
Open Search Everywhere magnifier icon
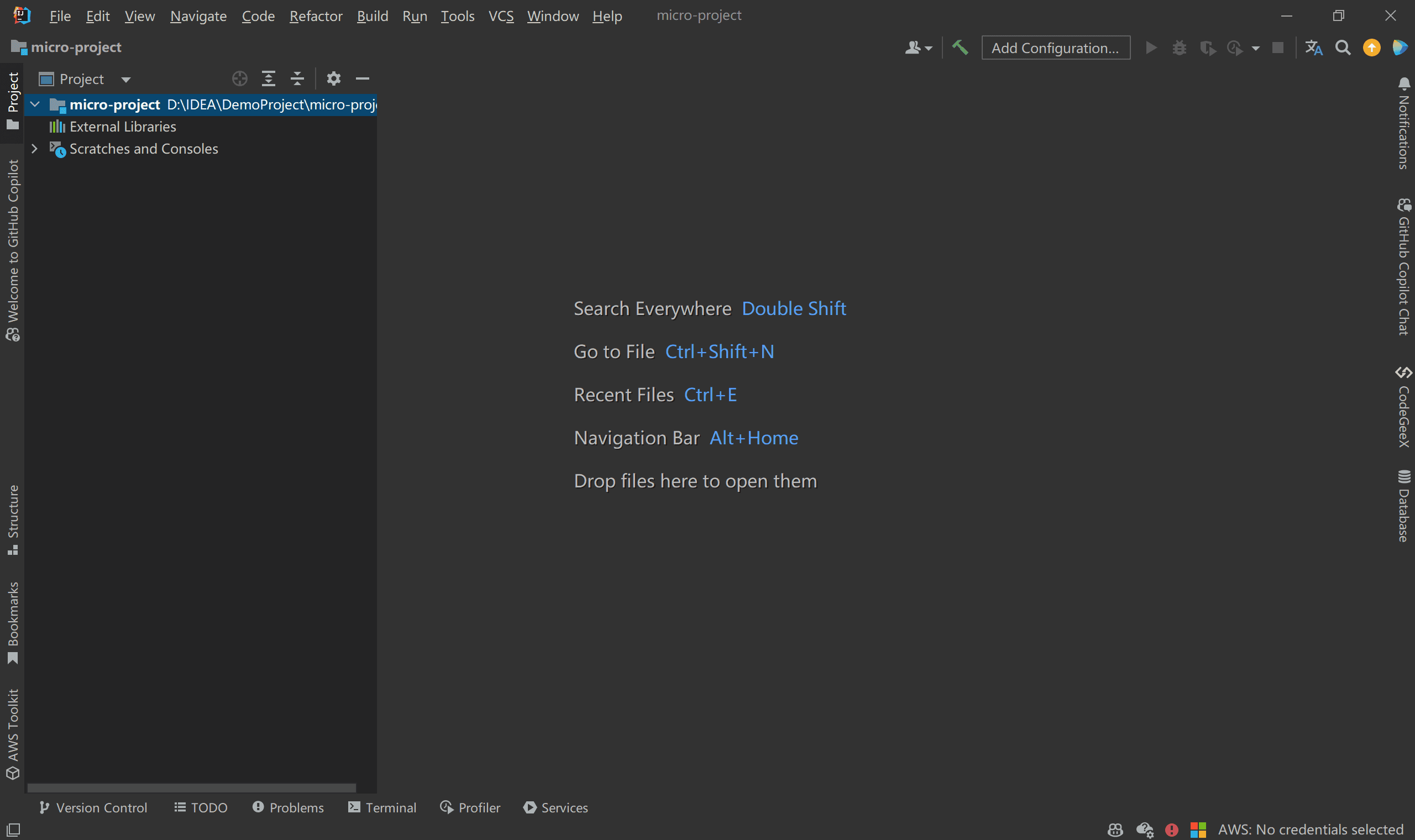[1343, 48]
